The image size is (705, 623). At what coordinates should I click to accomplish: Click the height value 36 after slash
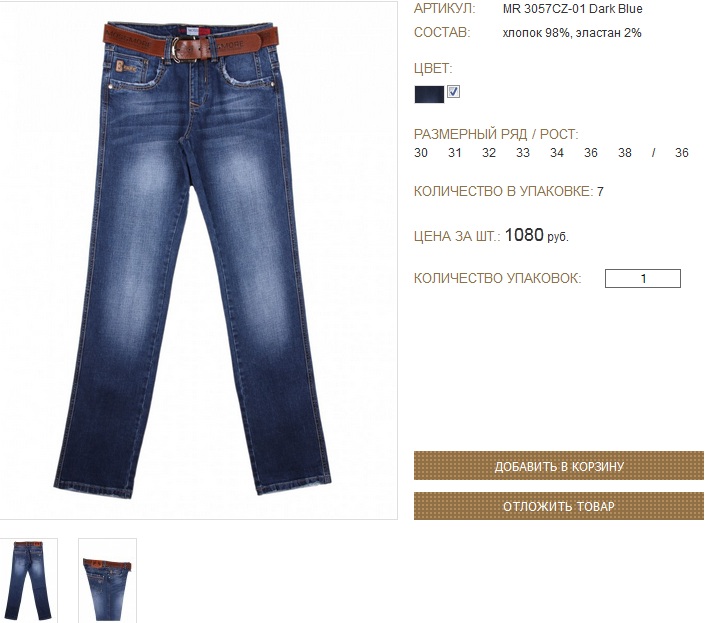pyautogui.click(x=682, y=153)
